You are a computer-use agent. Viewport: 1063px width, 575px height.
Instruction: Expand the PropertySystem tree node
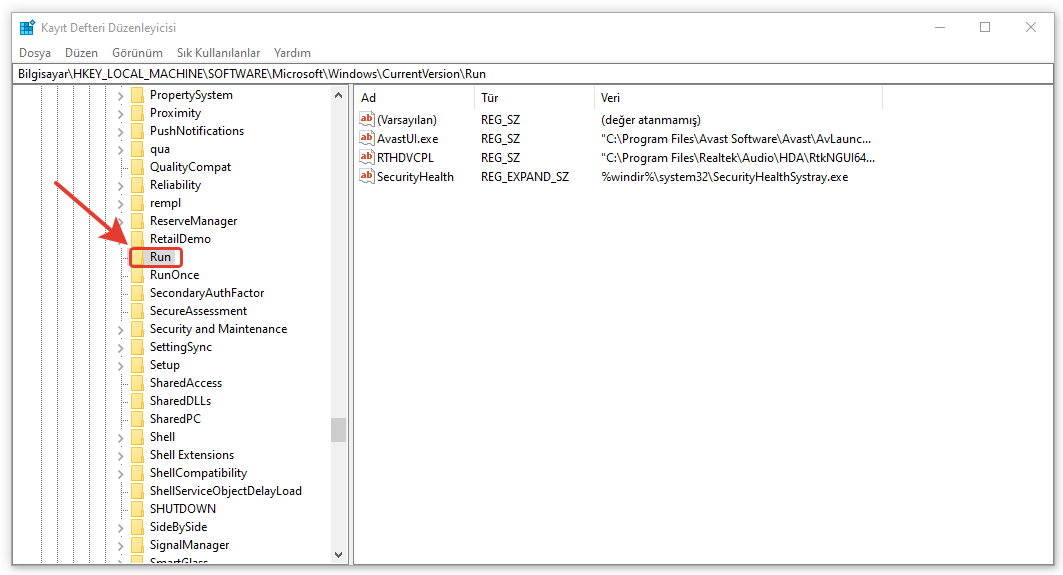121,96
